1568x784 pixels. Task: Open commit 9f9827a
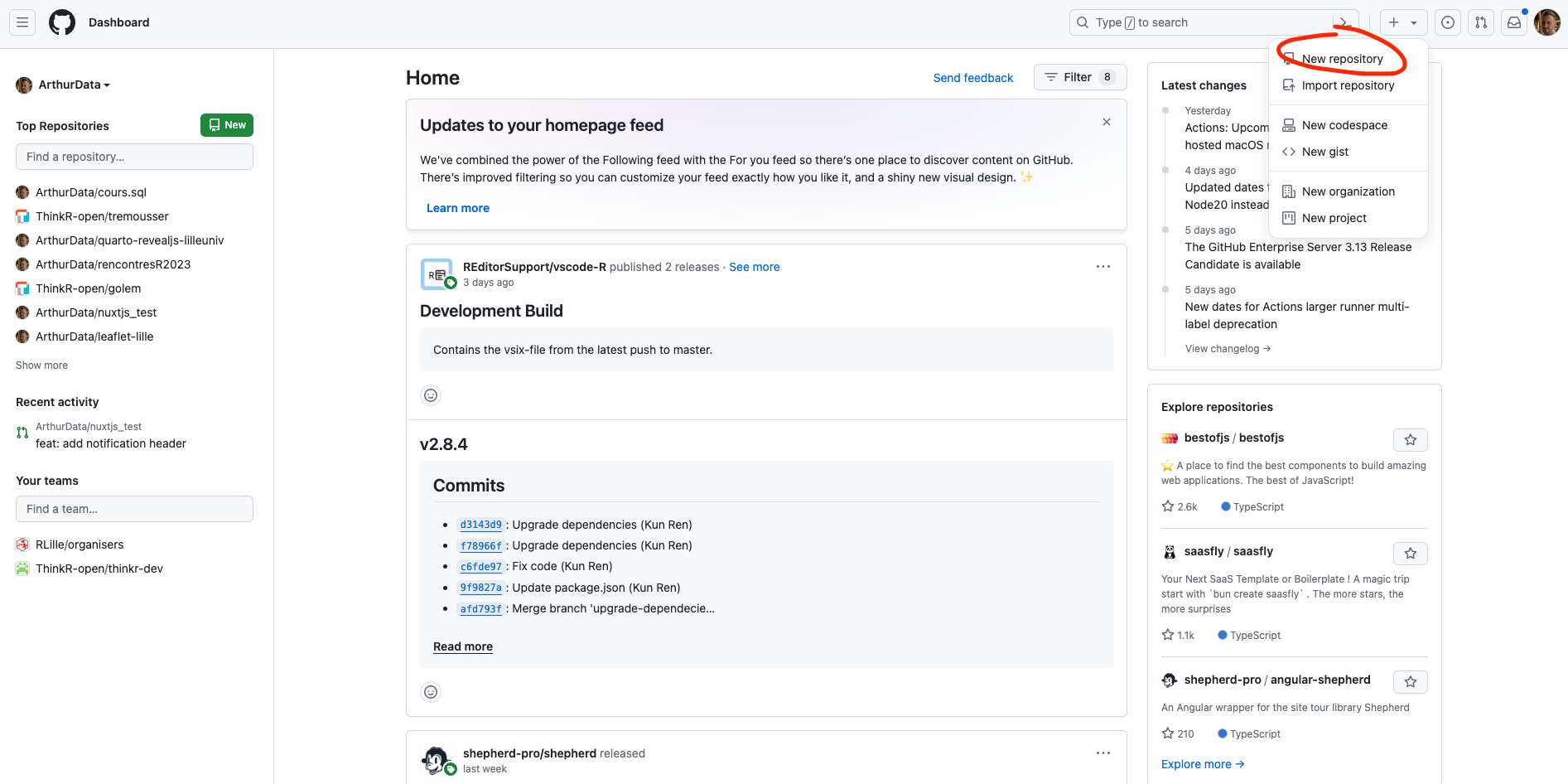[481, 588]
